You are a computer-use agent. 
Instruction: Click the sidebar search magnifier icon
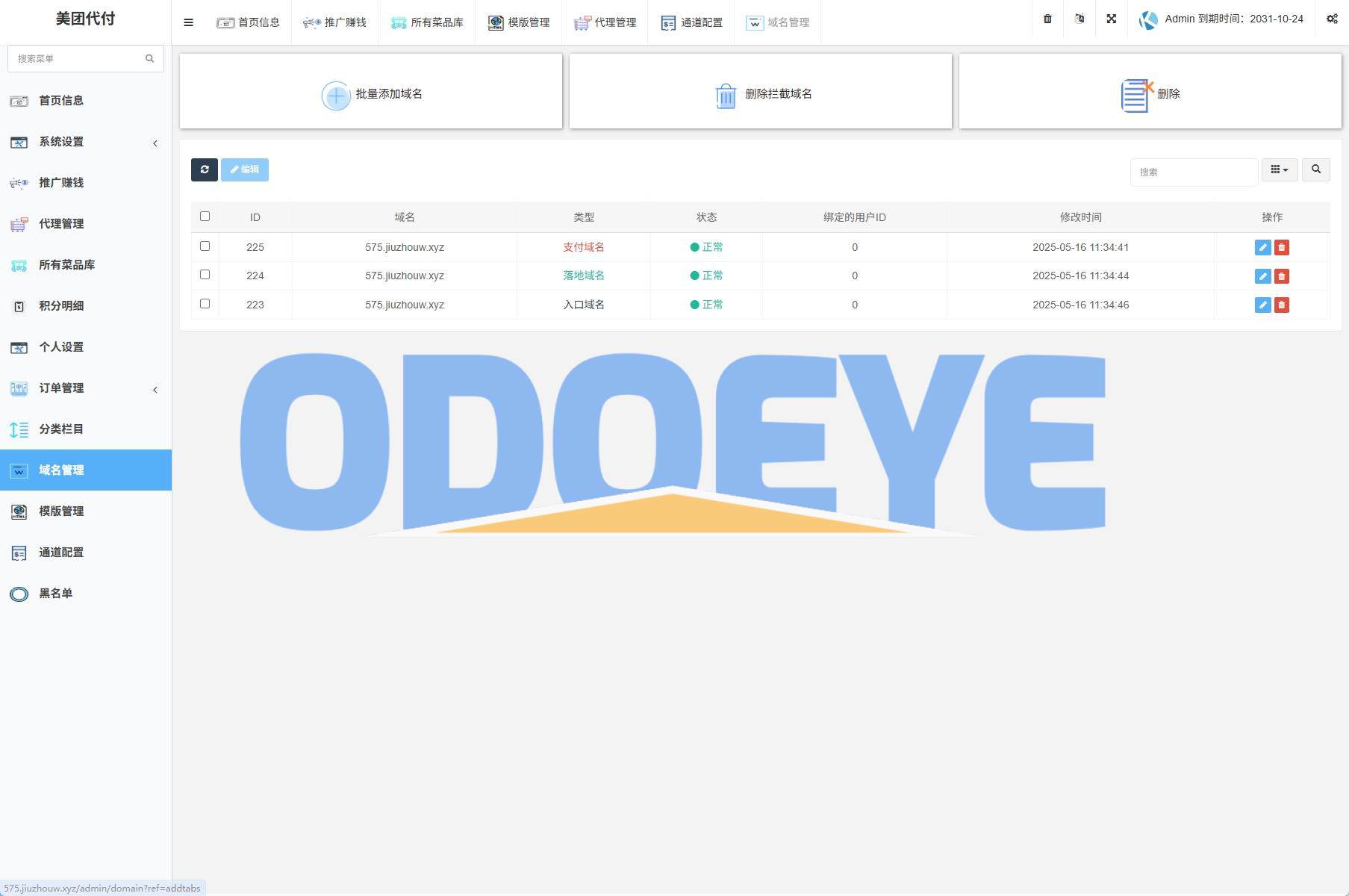click(149, 58)
